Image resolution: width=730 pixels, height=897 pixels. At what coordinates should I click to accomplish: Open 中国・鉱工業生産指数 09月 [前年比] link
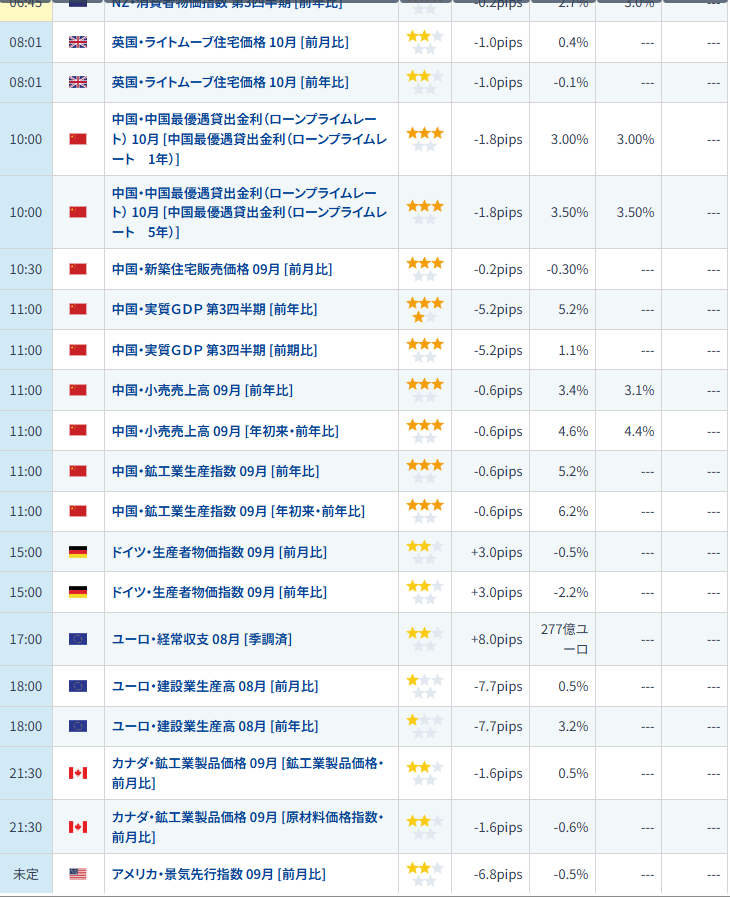coord(215,471)
